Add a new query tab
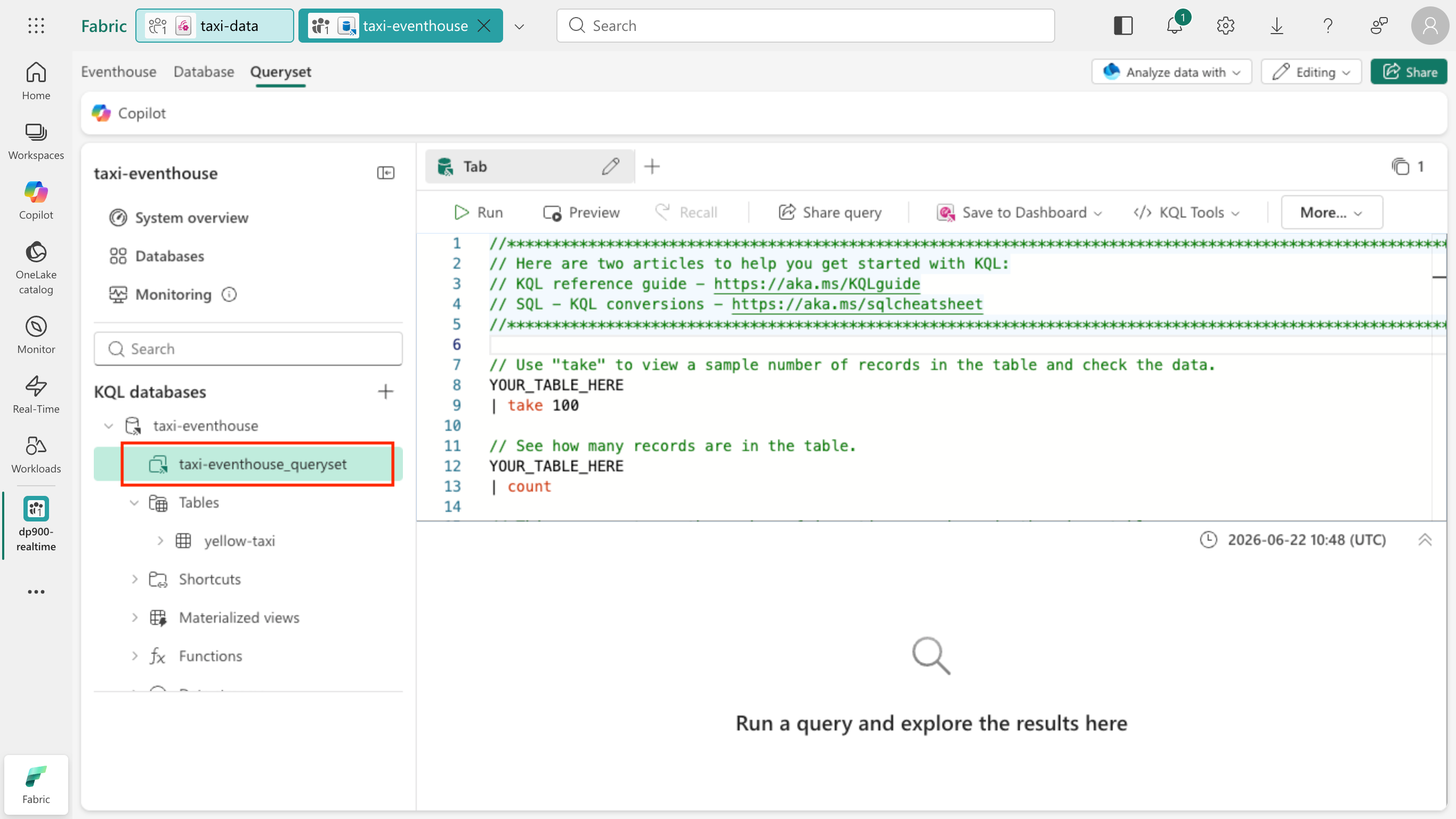Screen dimensions: 1456x819 click(652, 166)
